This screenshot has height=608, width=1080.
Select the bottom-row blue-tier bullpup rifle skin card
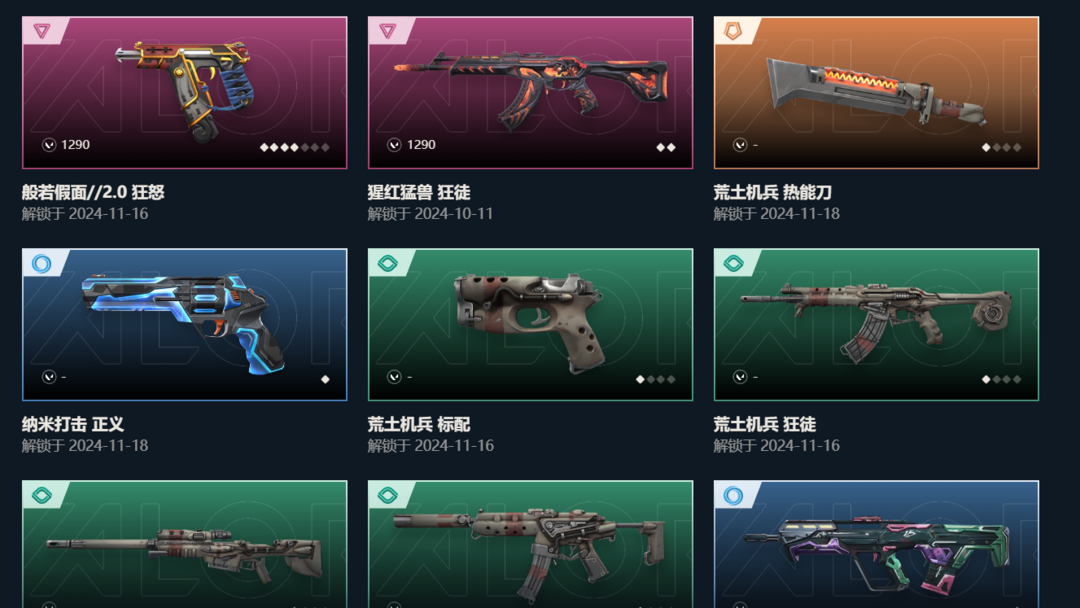pos(876,544)
